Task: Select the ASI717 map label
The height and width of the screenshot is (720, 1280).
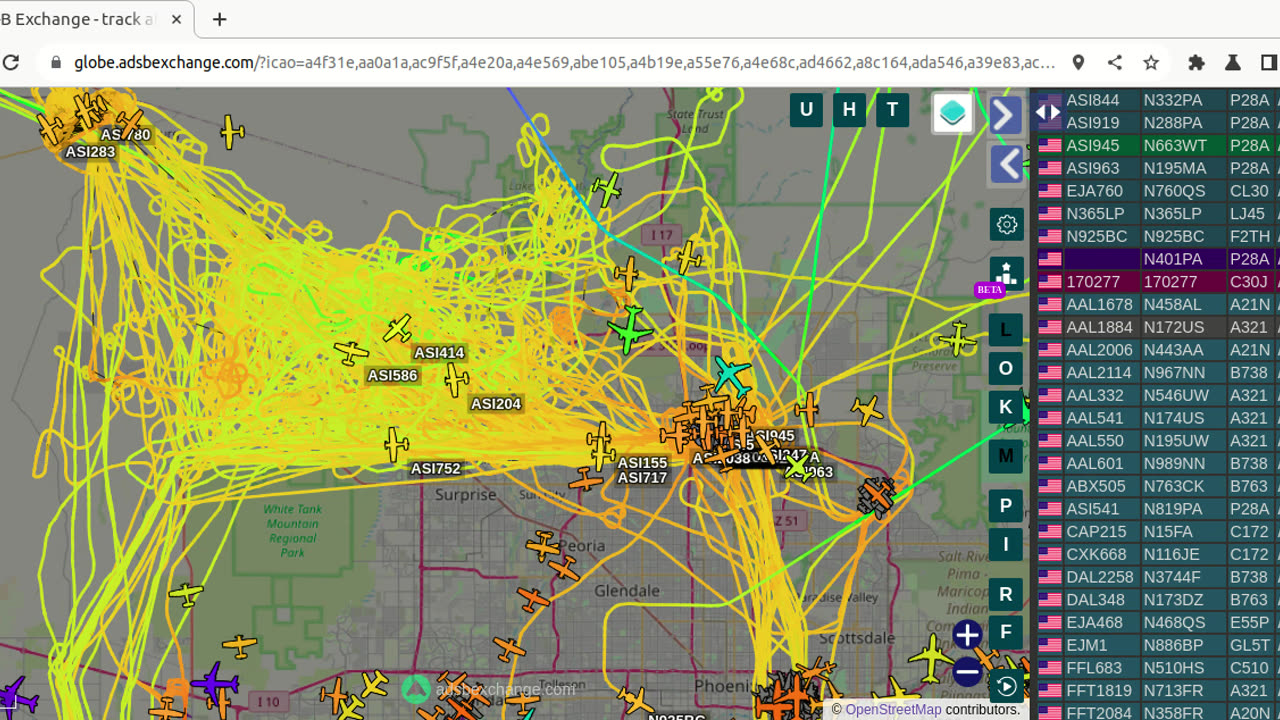Action: pyautogui.click(x=642, y=478)
